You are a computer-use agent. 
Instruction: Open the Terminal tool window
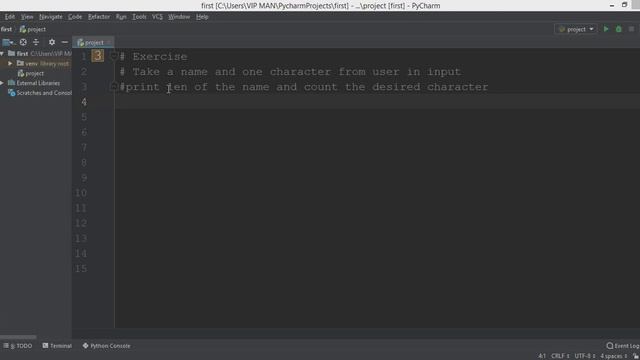coord(57,346)
